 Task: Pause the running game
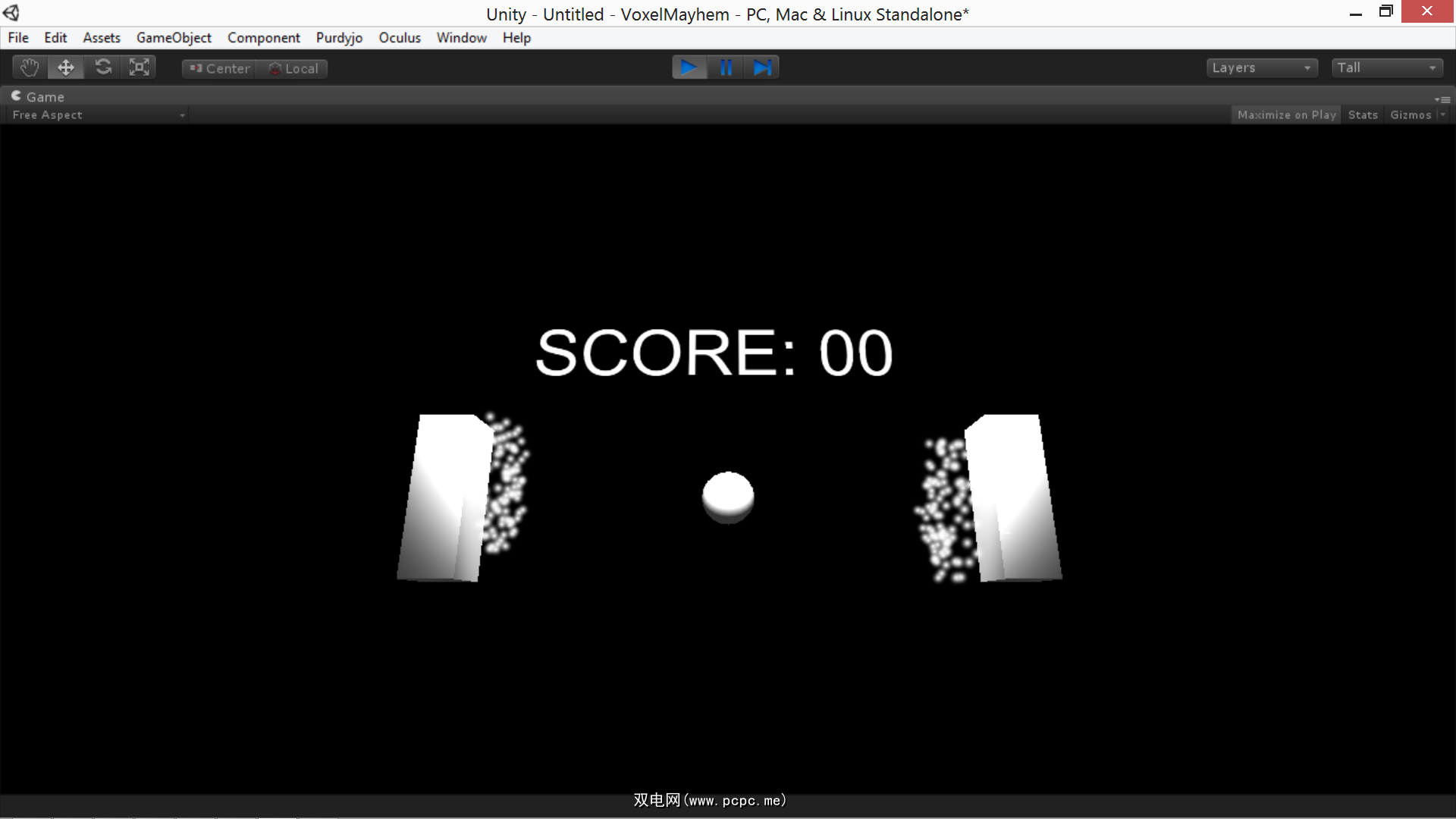coord(726,67)
